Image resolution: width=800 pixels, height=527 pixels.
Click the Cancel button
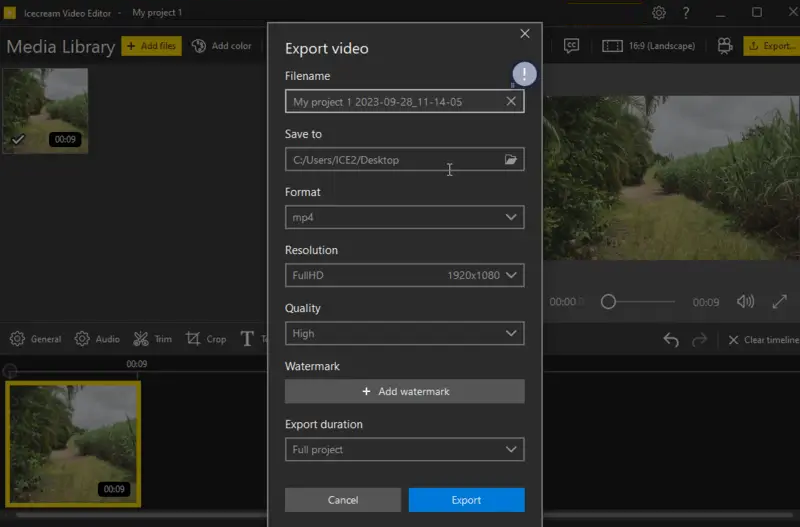click(343, 500)
